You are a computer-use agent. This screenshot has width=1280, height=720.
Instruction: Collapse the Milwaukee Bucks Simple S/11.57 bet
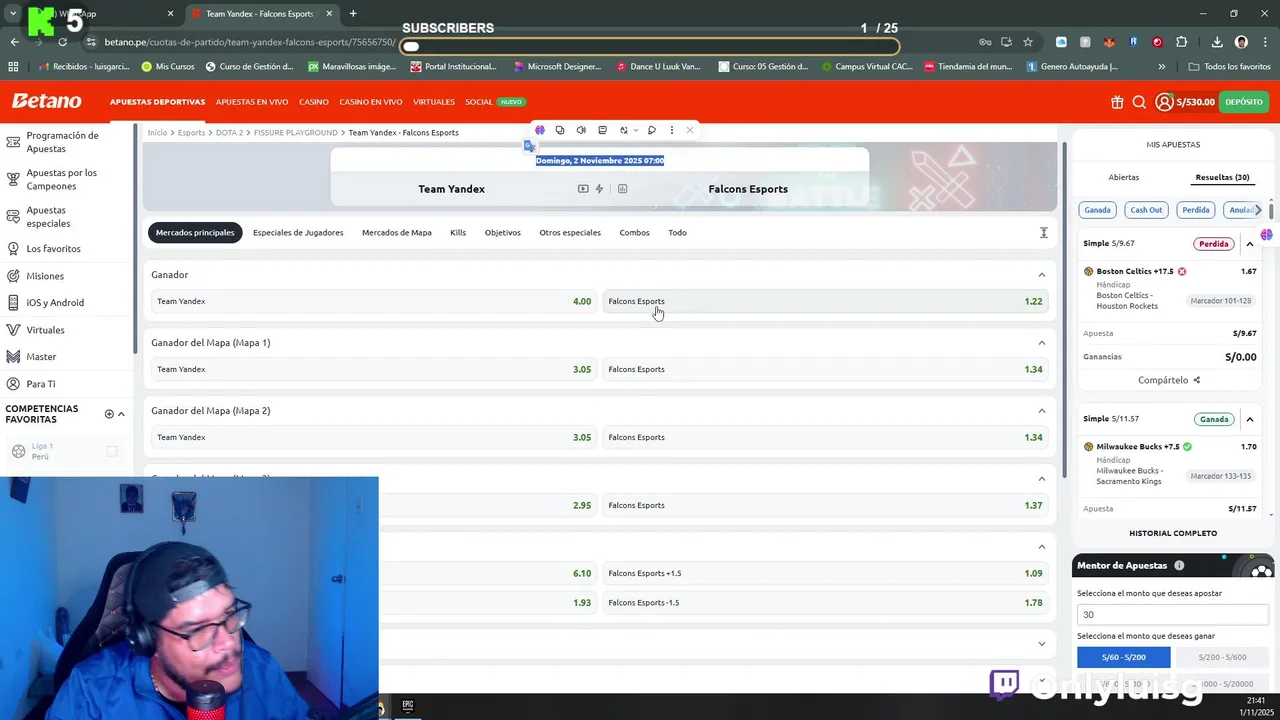coord(1250,419)
